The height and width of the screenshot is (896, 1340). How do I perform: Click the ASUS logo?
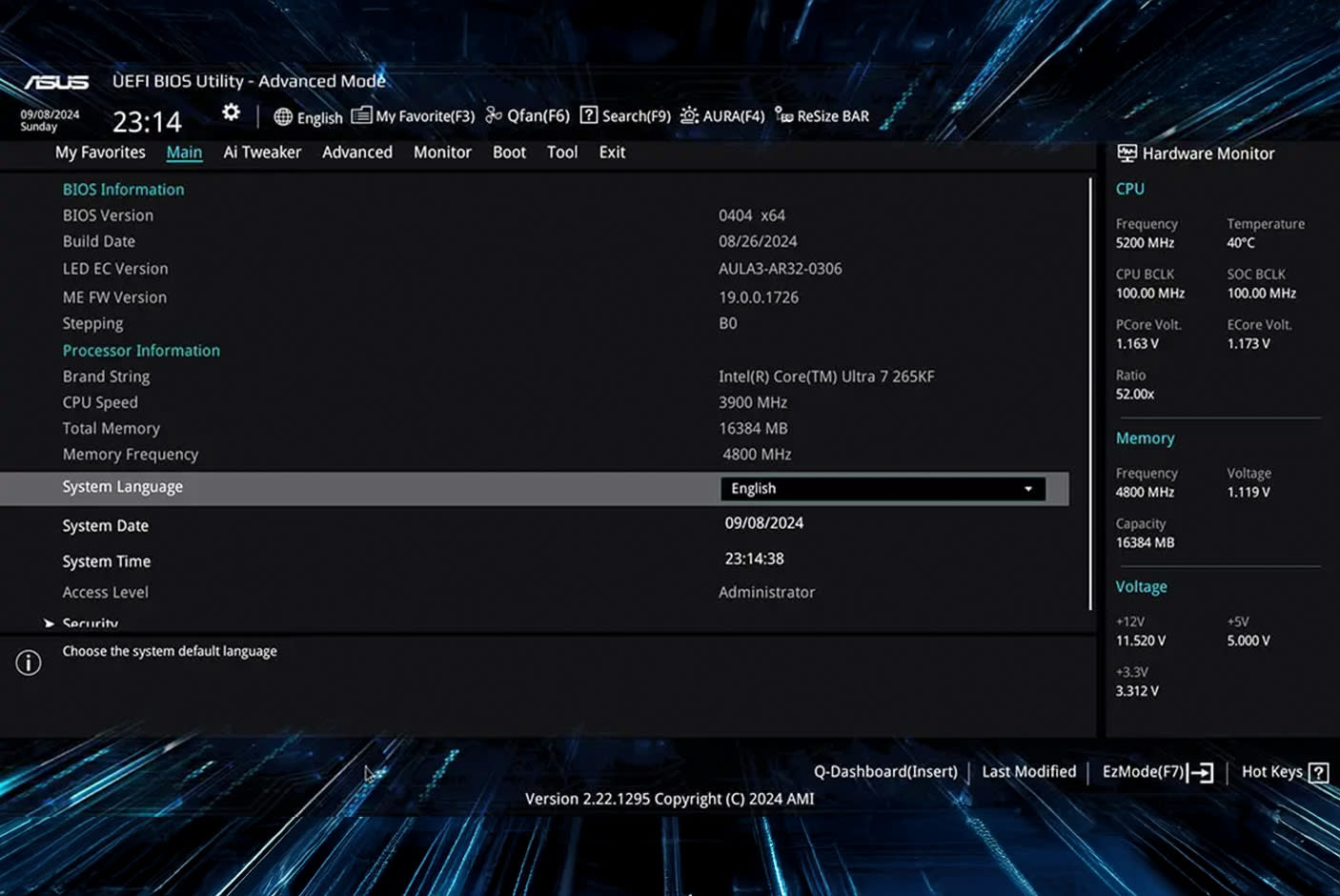pyautogui.click(x=56, y=83)
